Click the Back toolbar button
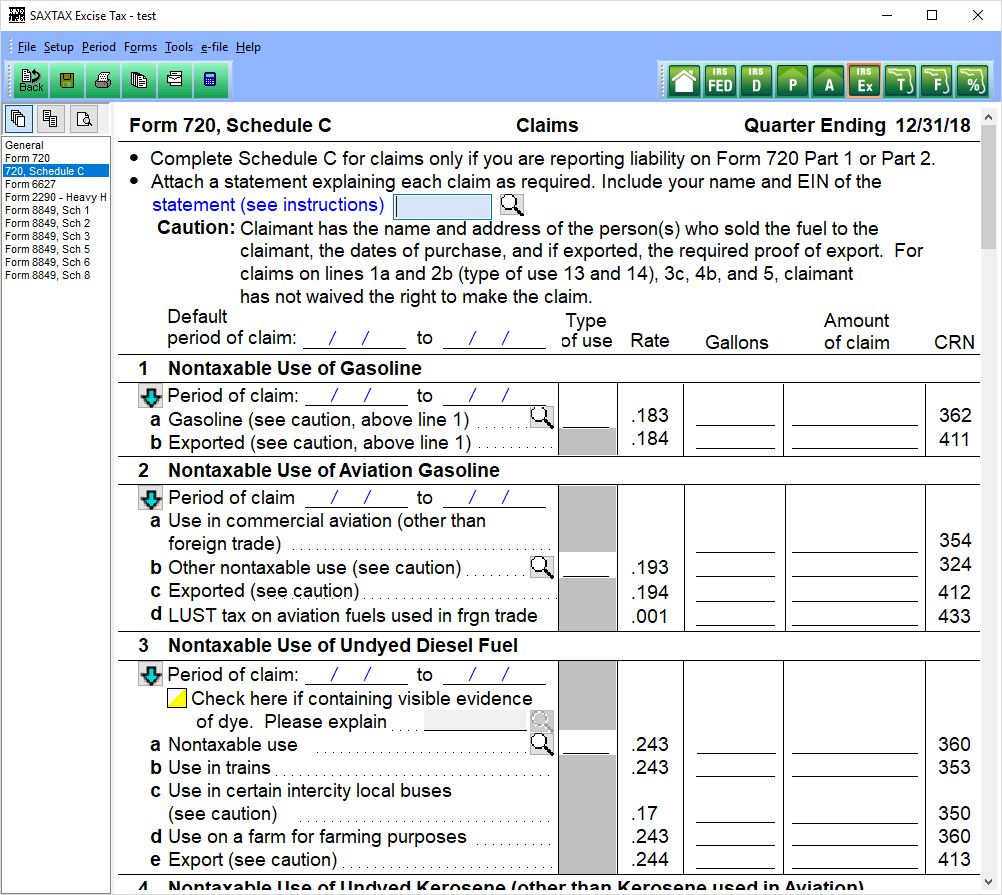Image resolution: width=1002 pixels, height=895 pixels. (x=31, y=80)
